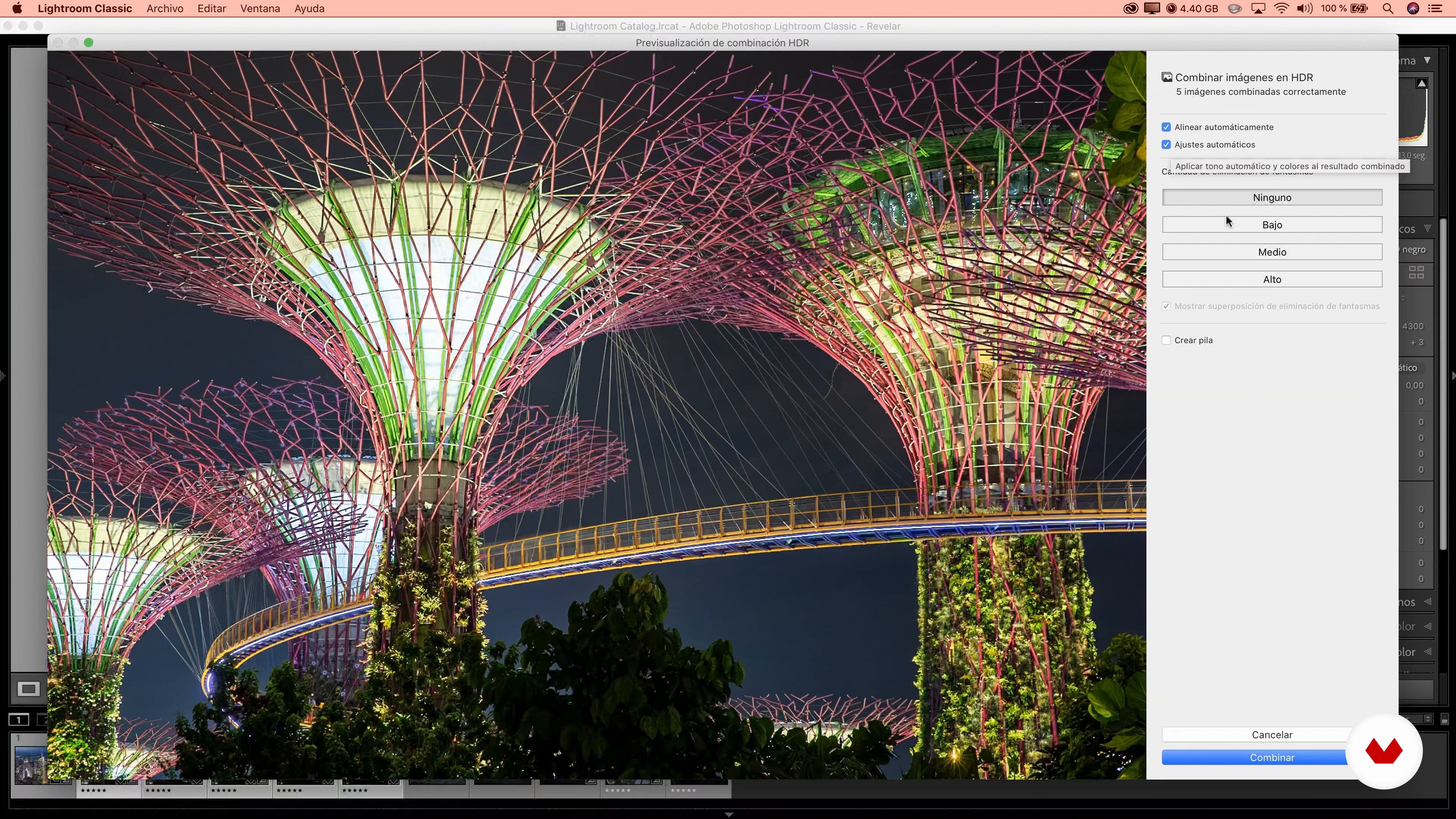1456x819 pixels.
Task: Click the display monitor menu bar icon
Action: [x=1152, y=8]
